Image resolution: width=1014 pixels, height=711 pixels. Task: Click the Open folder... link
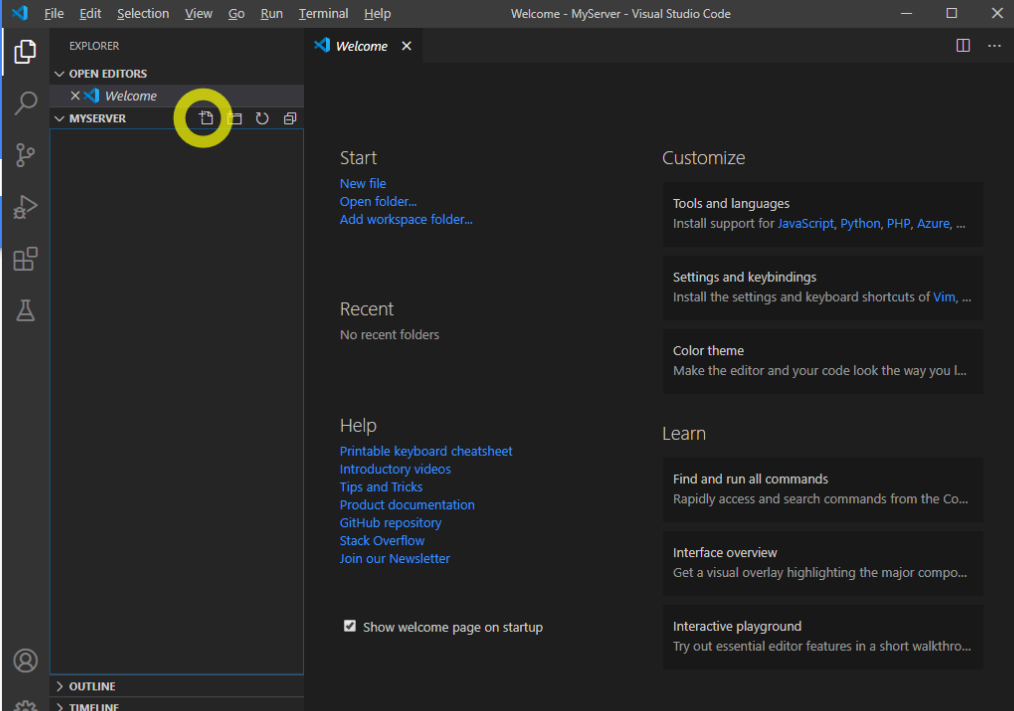coord(378,202)
